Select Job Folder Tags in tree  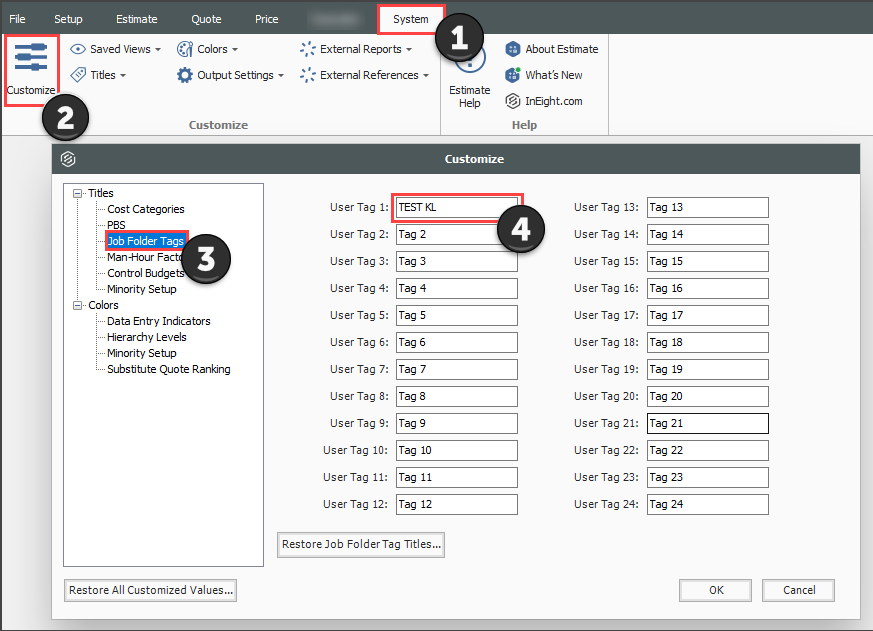click(145, 241)
